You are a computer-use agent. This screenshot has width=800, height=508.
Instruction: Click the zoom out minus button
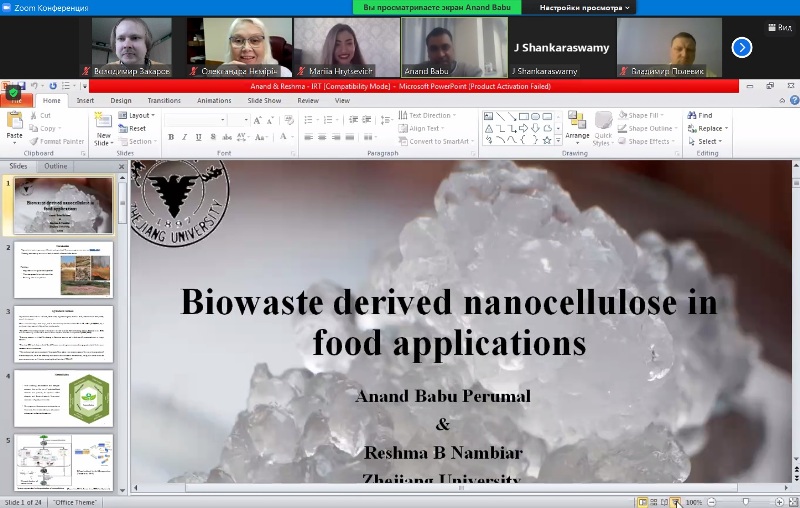click(x=712, y=502)
